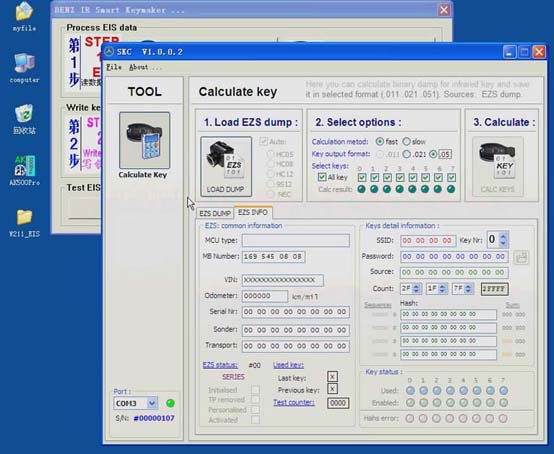Click the Test counter link
The image size is (554, 454).
click(294, 402)
